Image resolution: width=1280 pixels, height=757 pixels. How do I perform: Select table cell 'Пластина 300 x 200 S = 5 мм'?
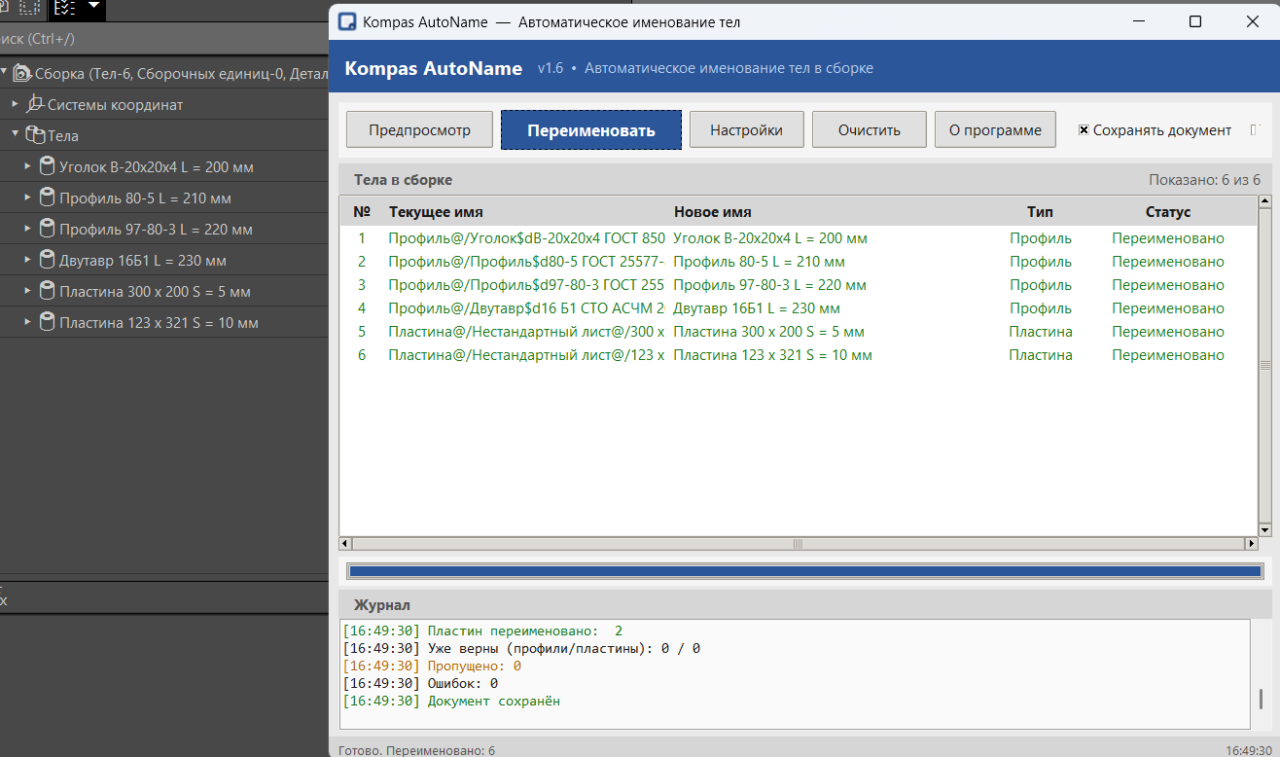coord(769,331)
